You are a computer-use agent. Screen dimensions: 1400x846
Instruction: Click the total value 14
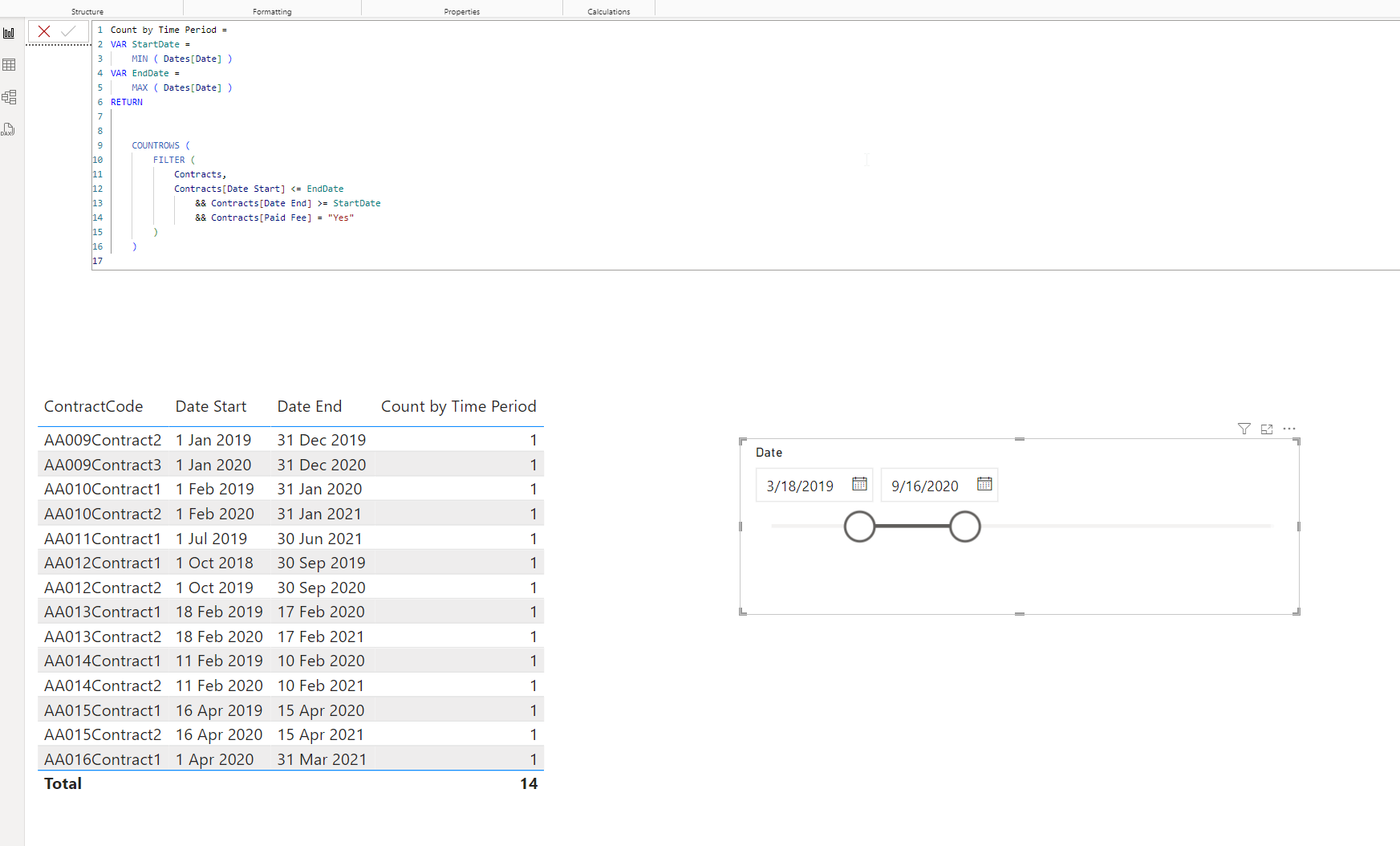point(529,783)
